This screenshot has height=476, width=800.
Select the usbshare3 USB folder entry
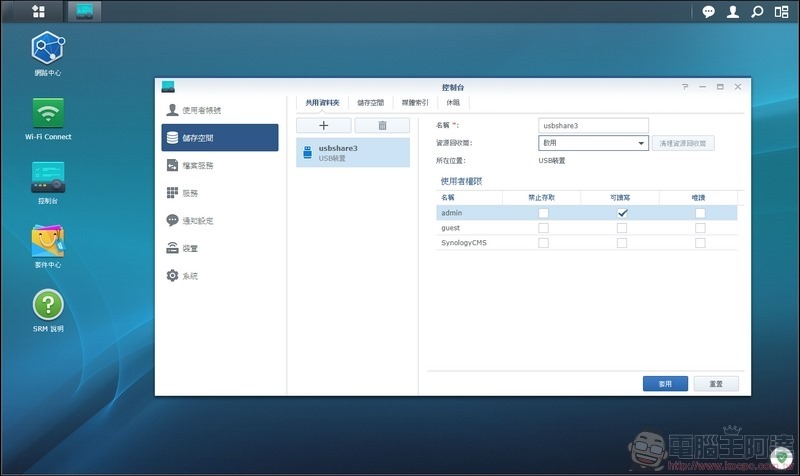[x=353, y=153]
